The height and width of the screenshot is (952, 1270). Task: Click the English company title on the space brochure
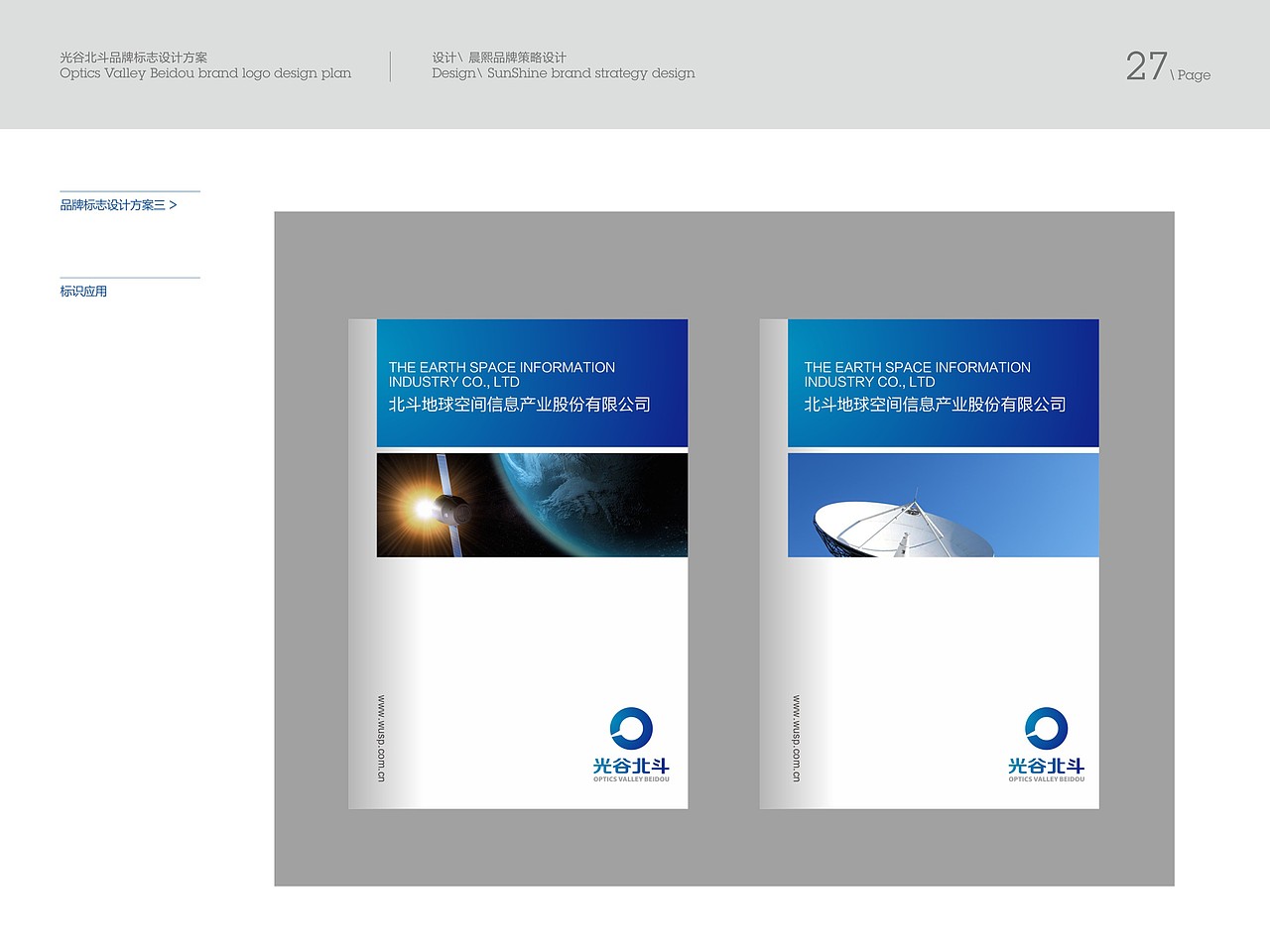tap(502, 375)
